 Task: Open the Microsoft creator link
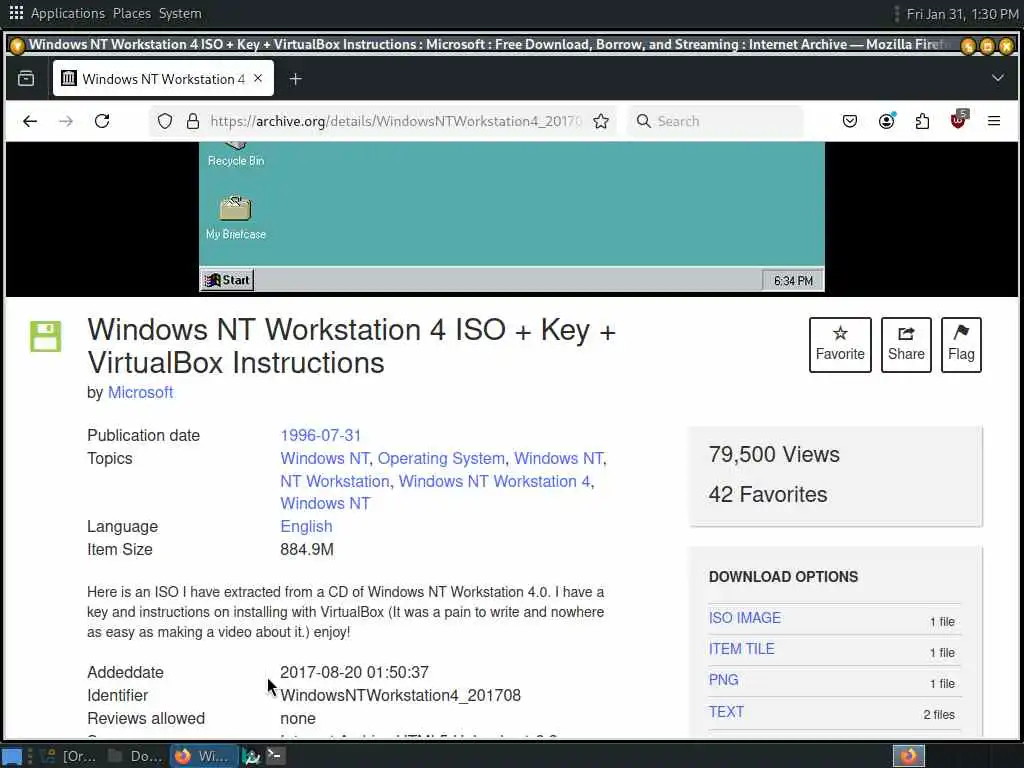pos(140,392)
